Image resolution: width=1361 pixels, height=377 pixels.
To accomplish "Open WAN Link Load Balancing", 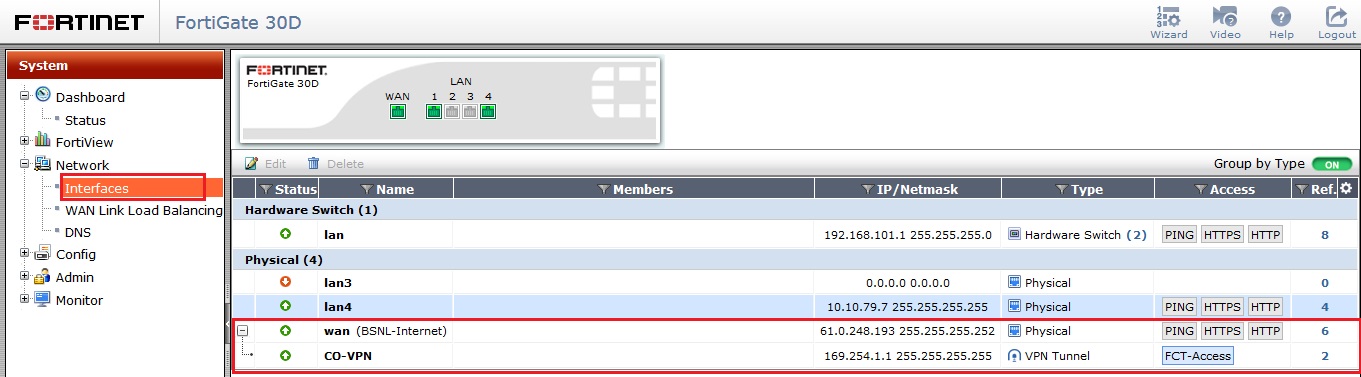I will click(x=143, y=210).
